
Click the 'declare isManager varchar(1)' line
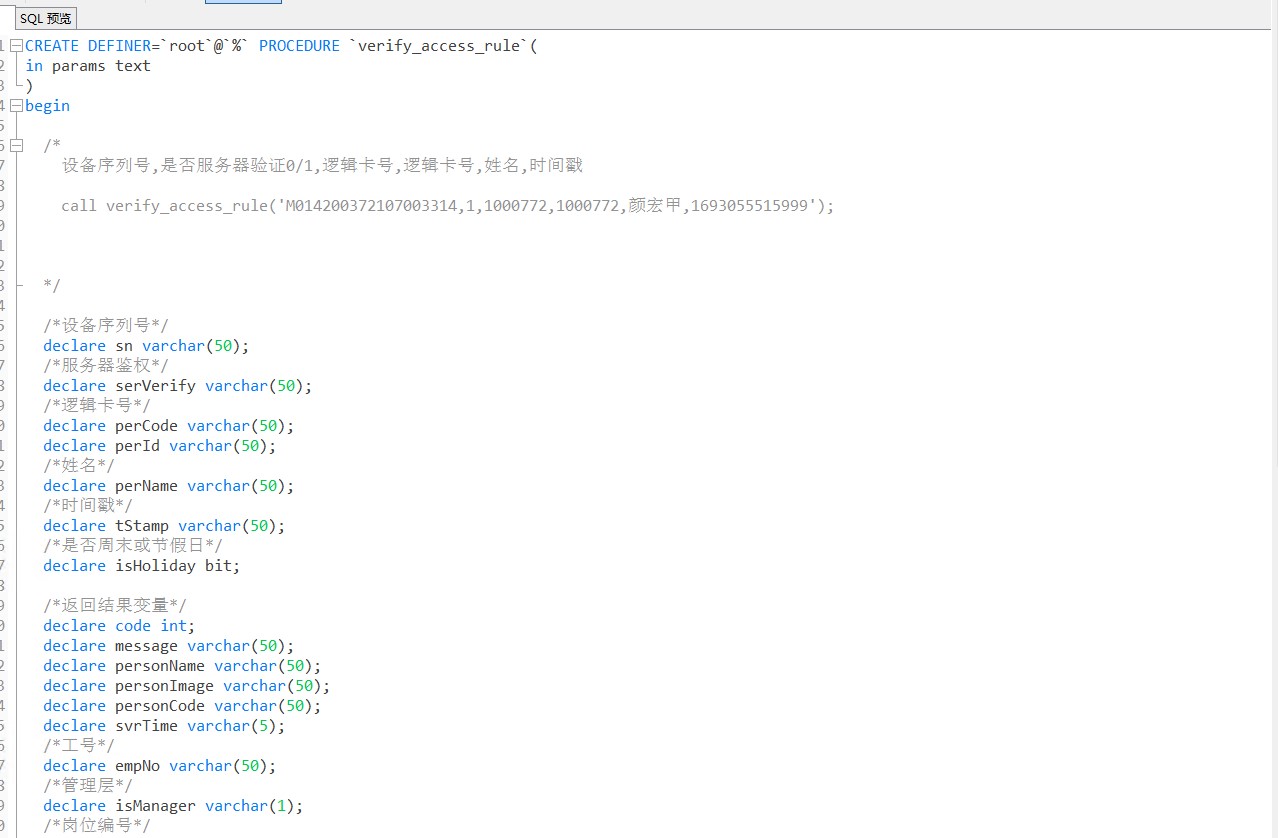(172, 806)
